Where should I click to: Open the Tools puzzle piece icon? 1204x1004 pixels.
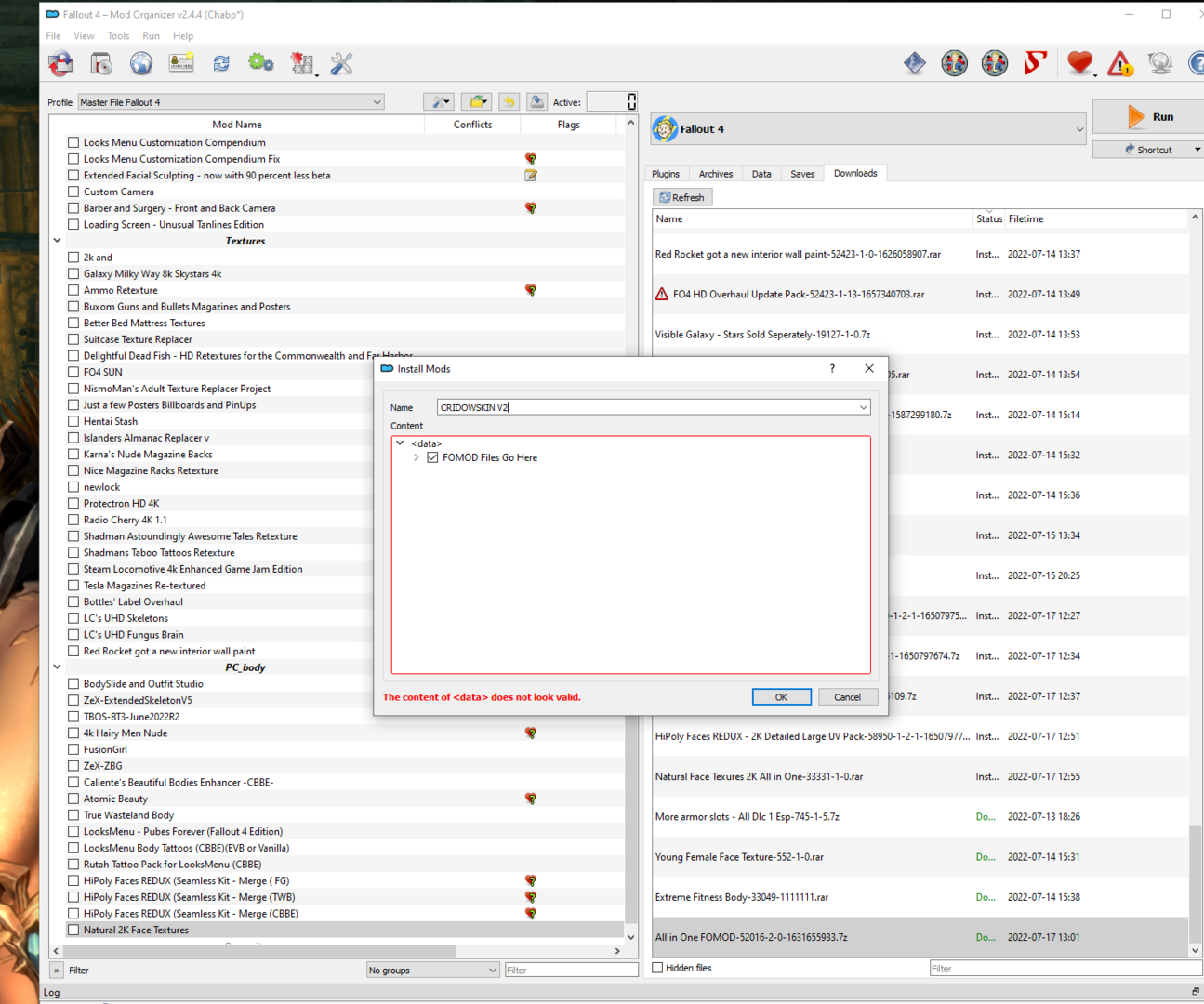tap(302, 63)
